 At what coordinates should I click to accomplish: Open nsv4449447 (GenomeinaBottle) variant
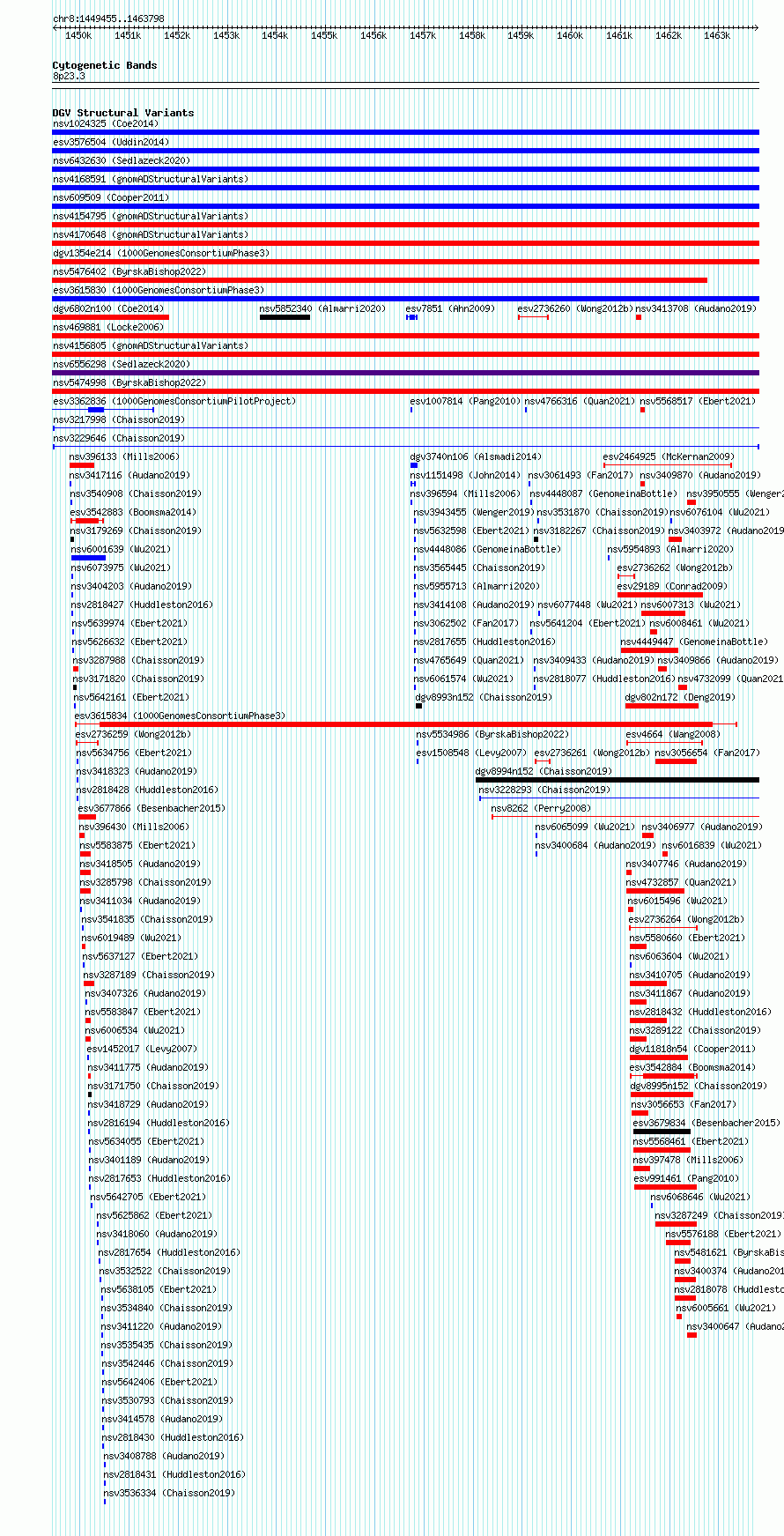point(694,642)
